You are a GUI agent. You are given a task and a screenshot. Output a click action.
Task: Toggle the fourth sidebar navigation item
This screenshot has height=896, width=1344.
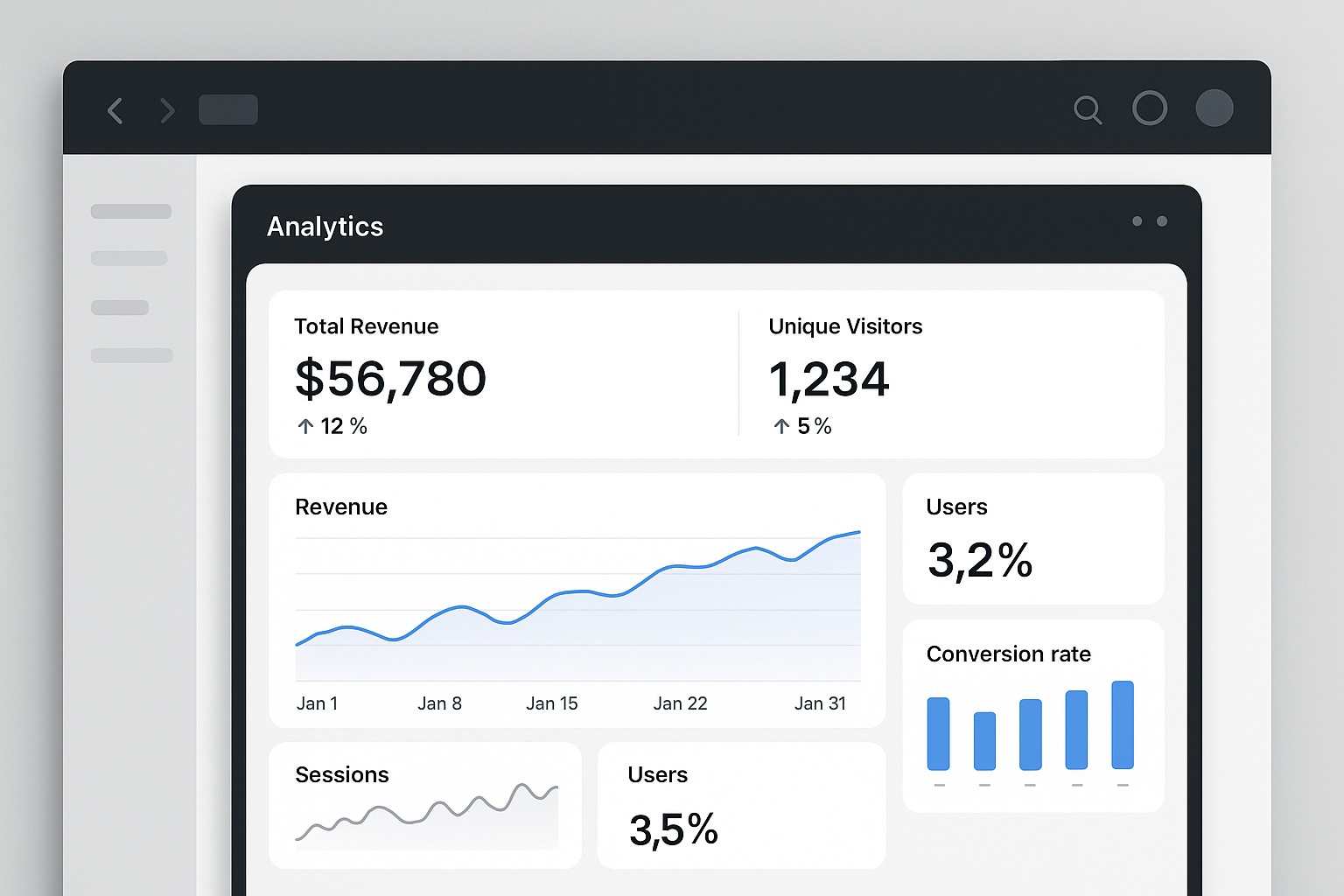(131, 356)
